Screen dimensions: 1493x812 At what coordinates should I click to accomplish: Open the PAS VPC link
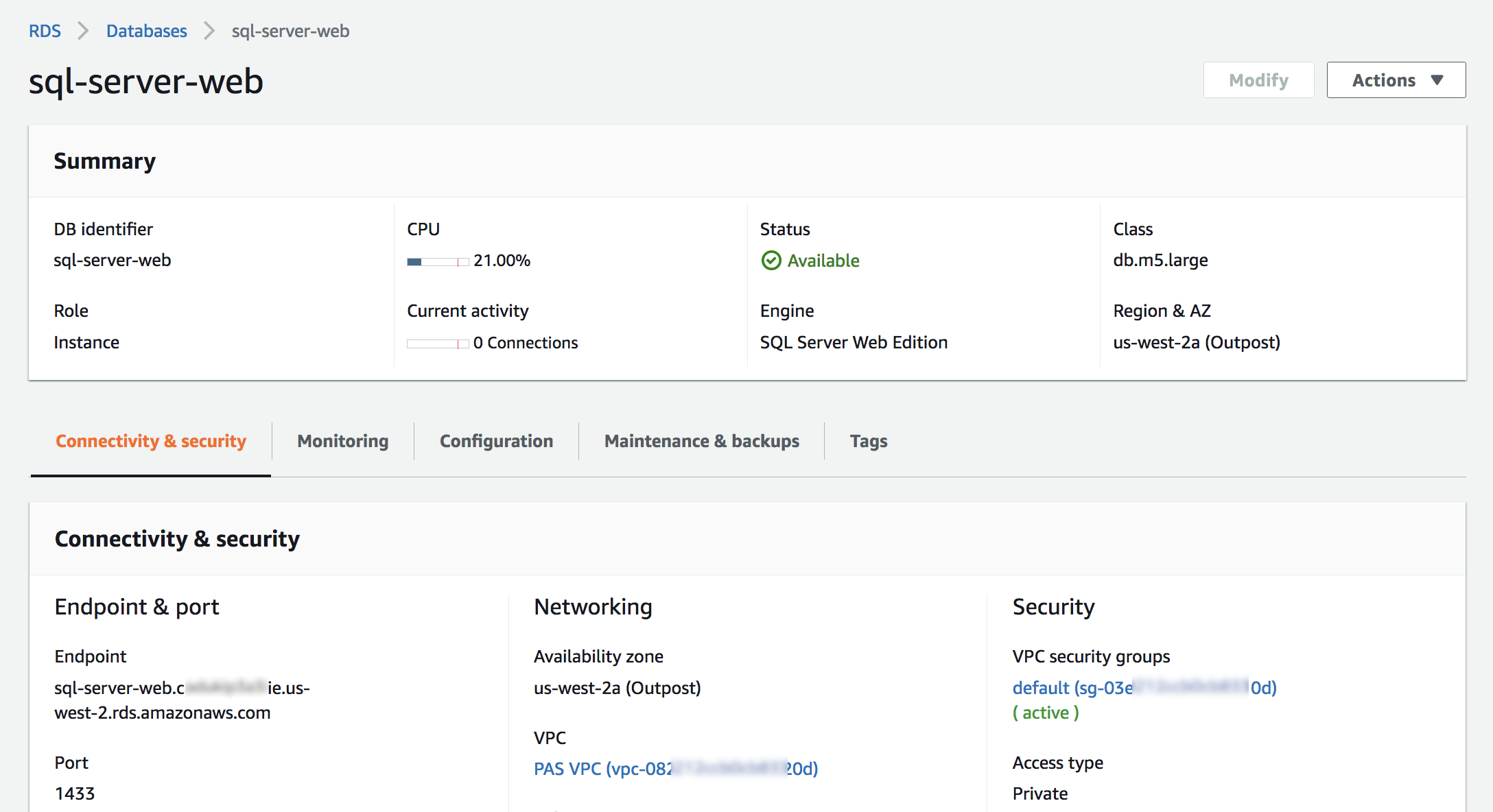tap(675, 769)
